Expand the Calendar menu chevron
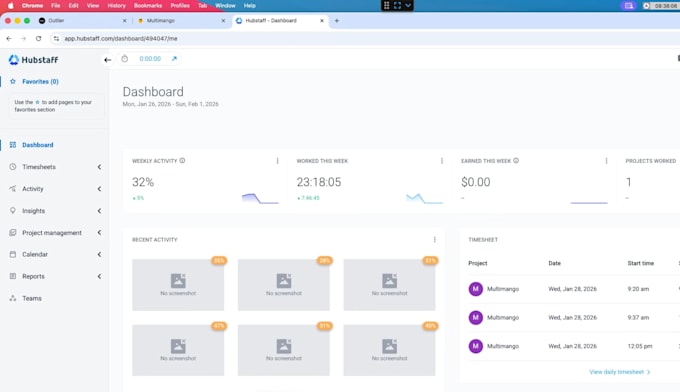 pos(99,254)
